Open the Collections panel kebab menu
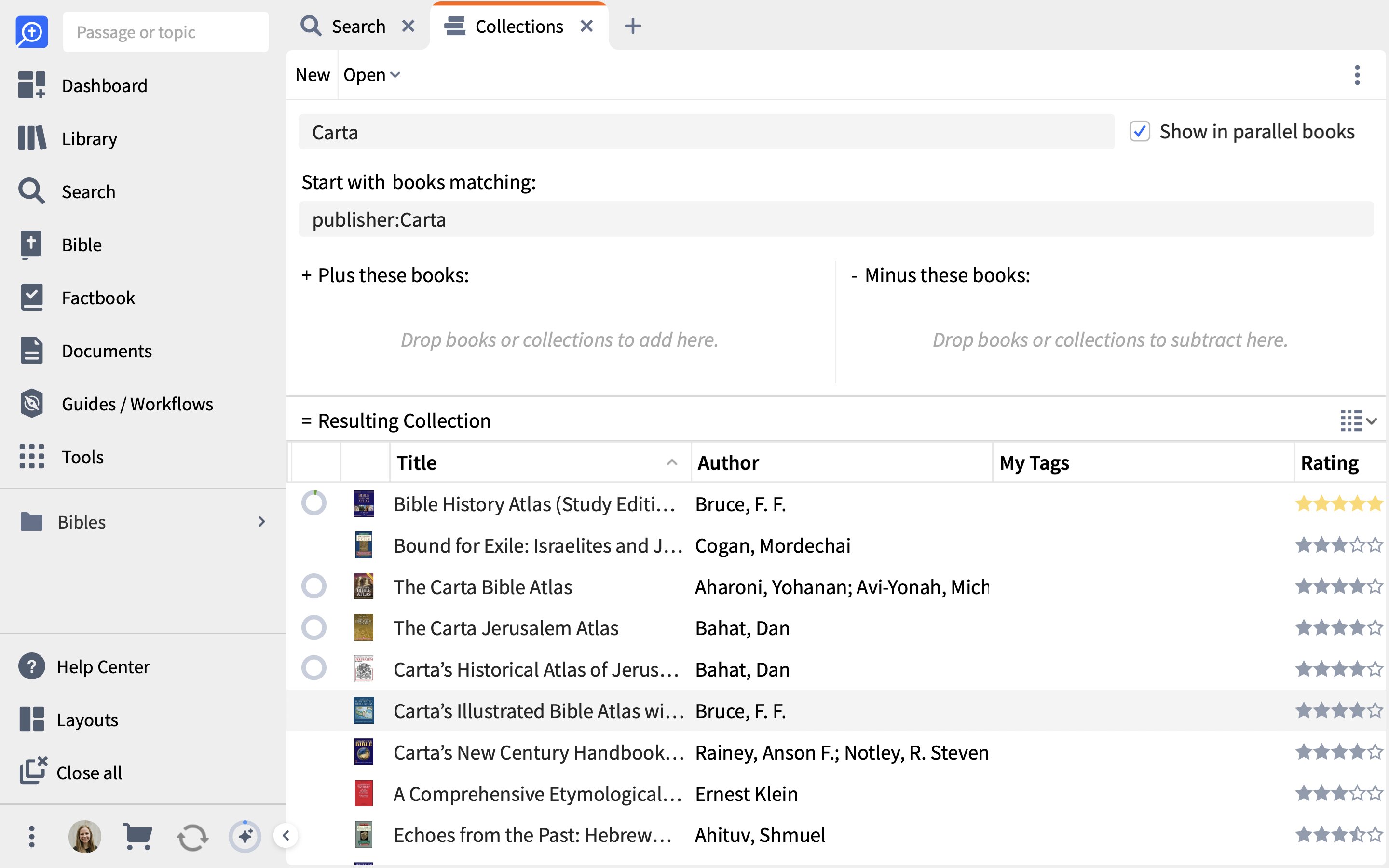 pos(1357,75)
